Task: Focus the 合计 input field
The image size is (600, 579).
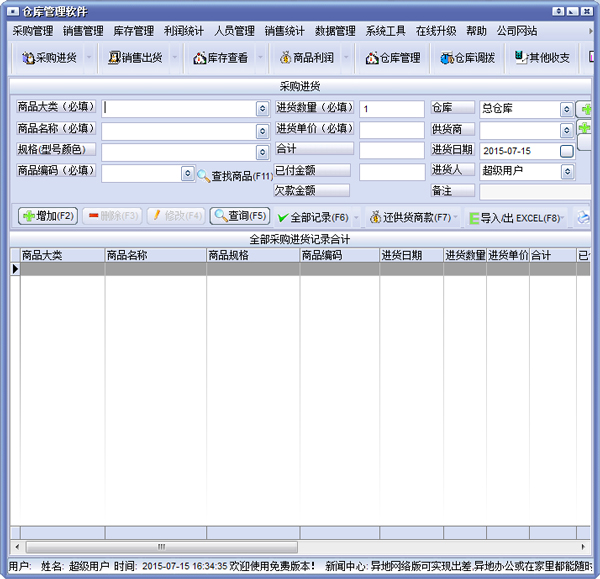Action: click(x=392, y=150)
